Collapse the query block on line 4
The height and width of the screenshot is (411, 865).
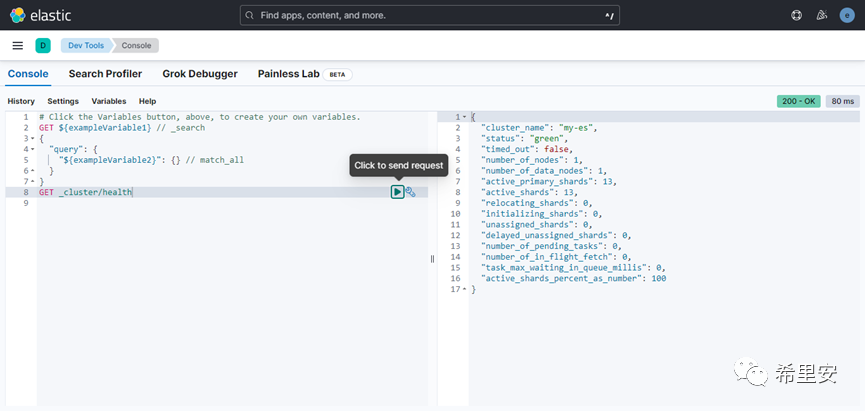point(32,149)
